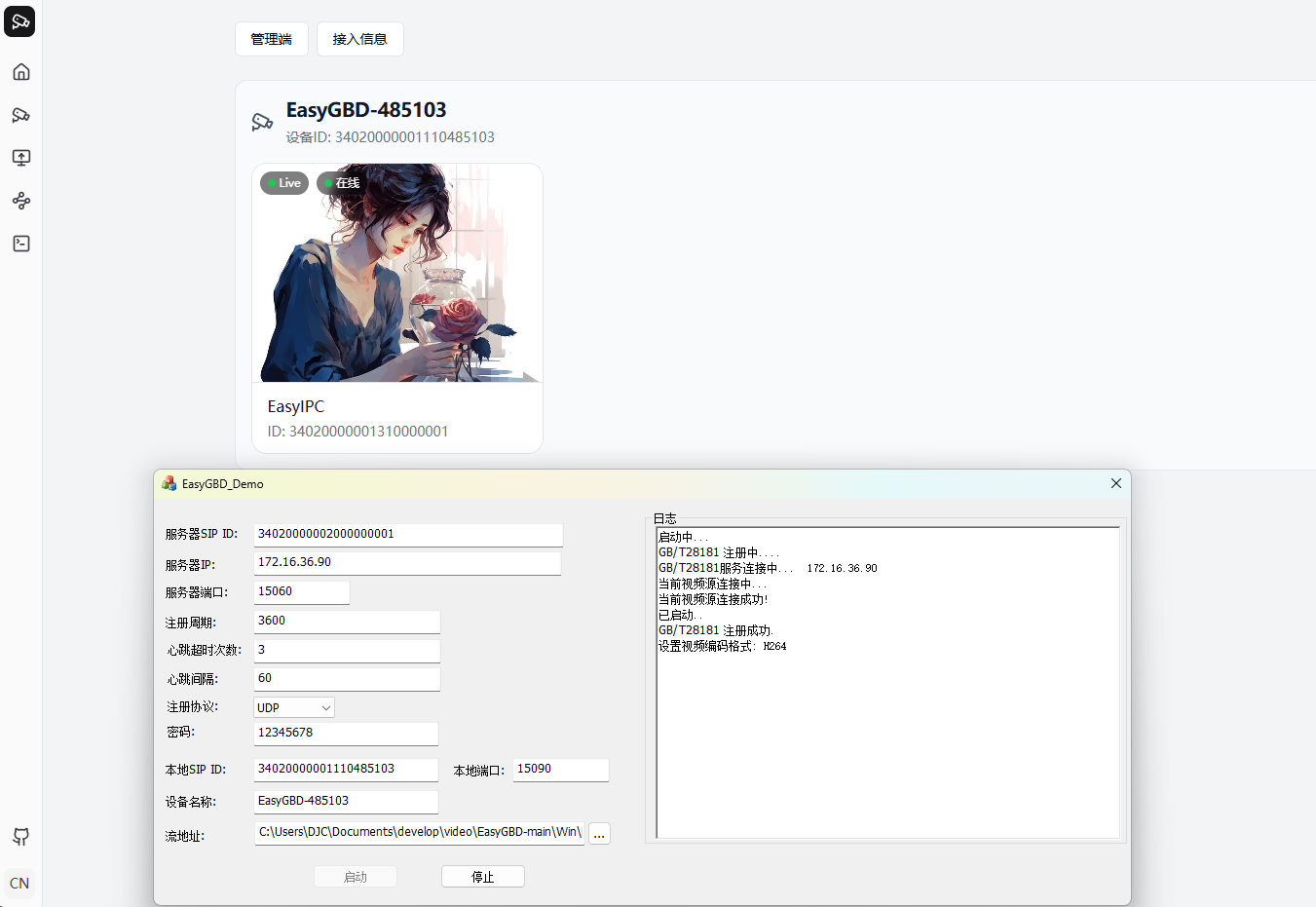Click channel ID 34020000001310000001 text
Viewport: 1316px width, 907px height.
click(x=358, y=432)
